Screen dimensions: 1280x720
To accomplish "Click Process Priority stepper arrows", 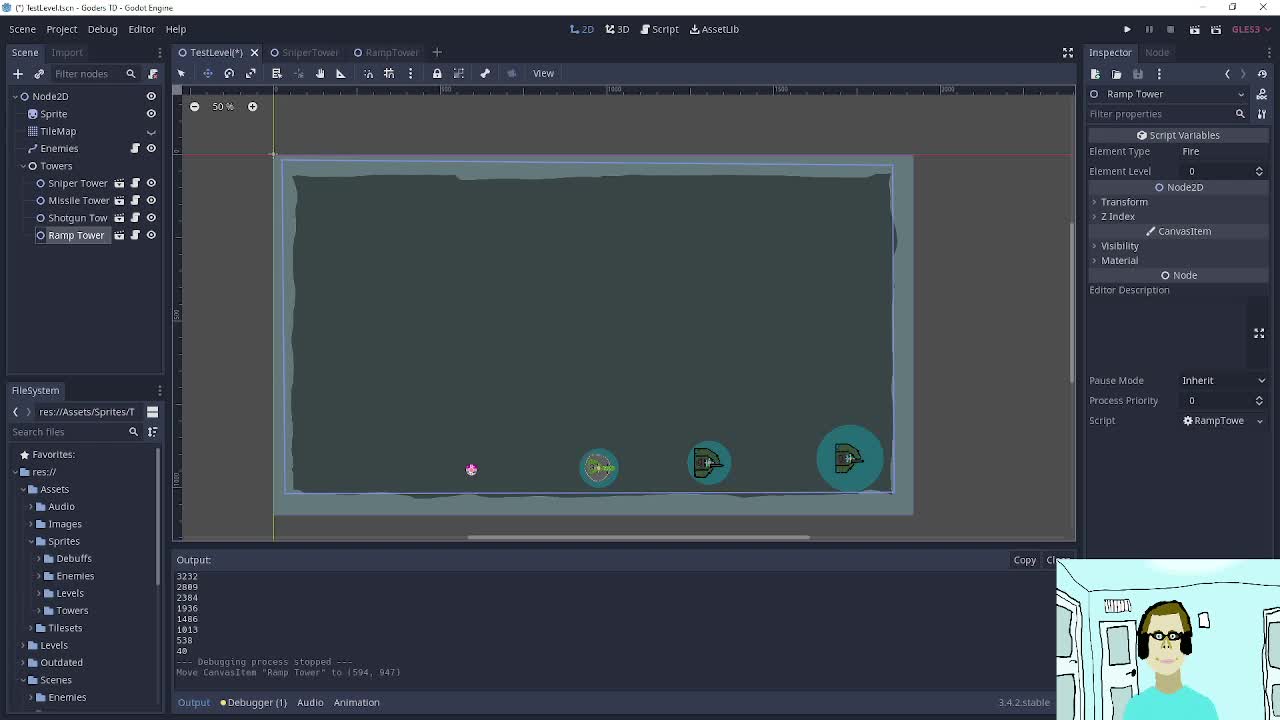I will pyautogui.click(x=1259, y=400).
